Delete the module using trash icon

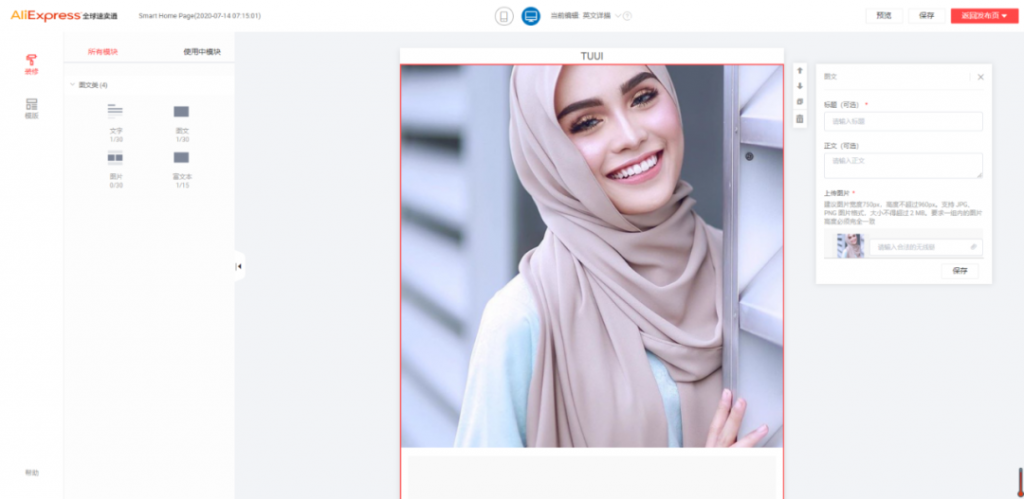tap(799, 119)
